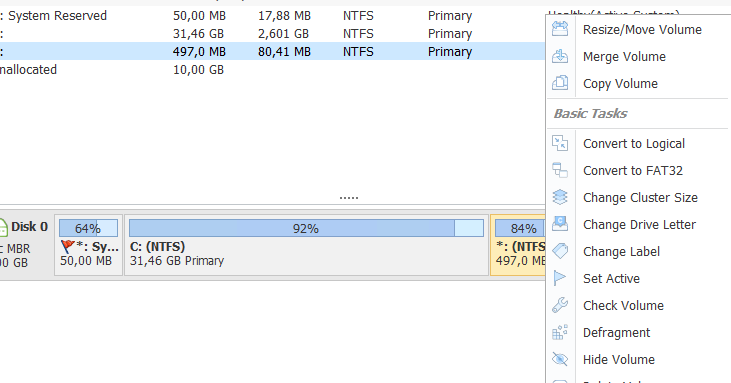Click the Copy Volume icon
This screenshot has height=383, width=731.
560,83
